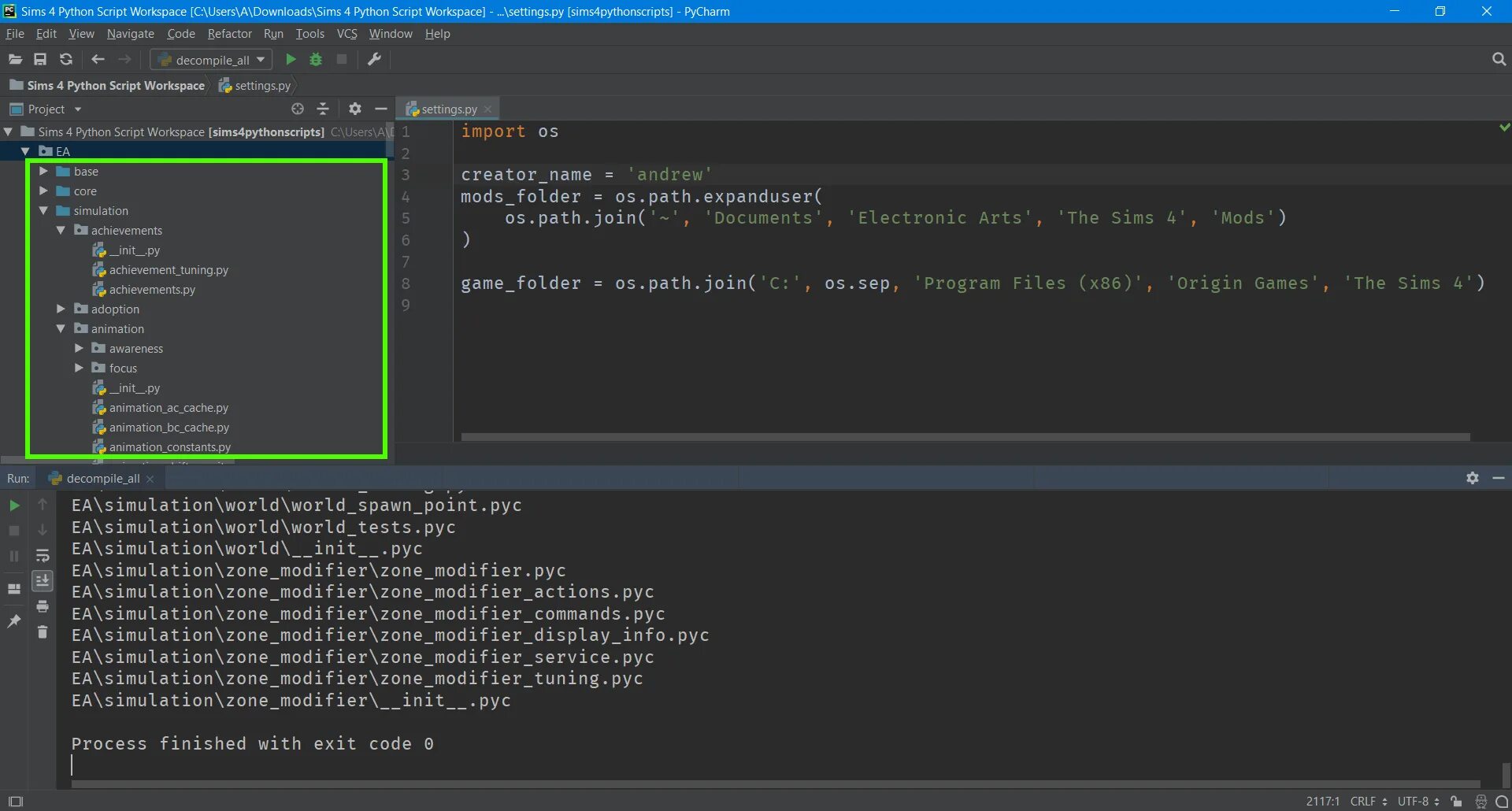The height and width of the screenshot is (811, 1512).
Task: Toggle pause output in the Run panel
Action: (x=14, y=556)
